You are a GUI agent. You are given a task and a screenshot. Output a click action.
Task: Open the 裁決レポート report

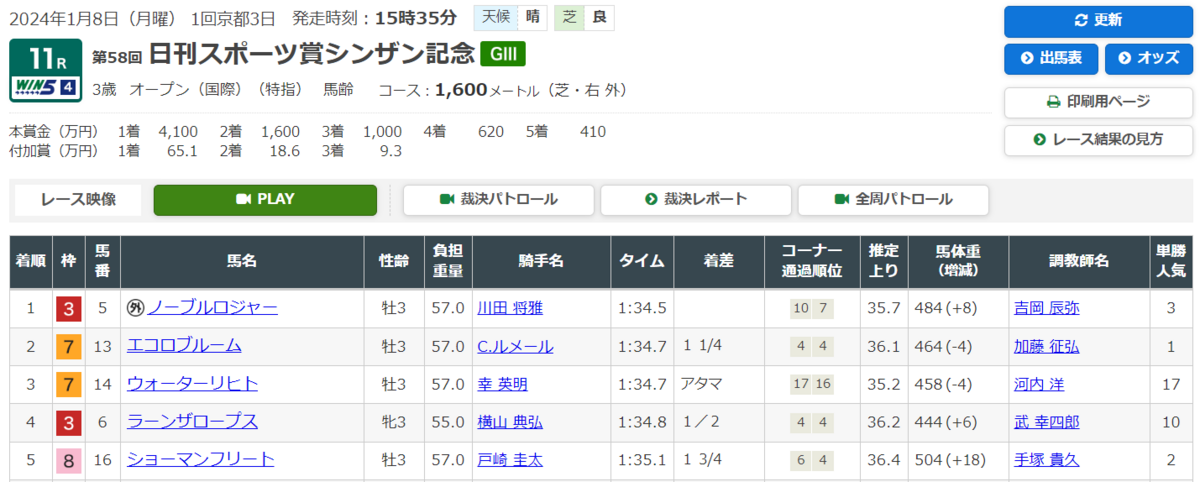(x=696, y=200)
